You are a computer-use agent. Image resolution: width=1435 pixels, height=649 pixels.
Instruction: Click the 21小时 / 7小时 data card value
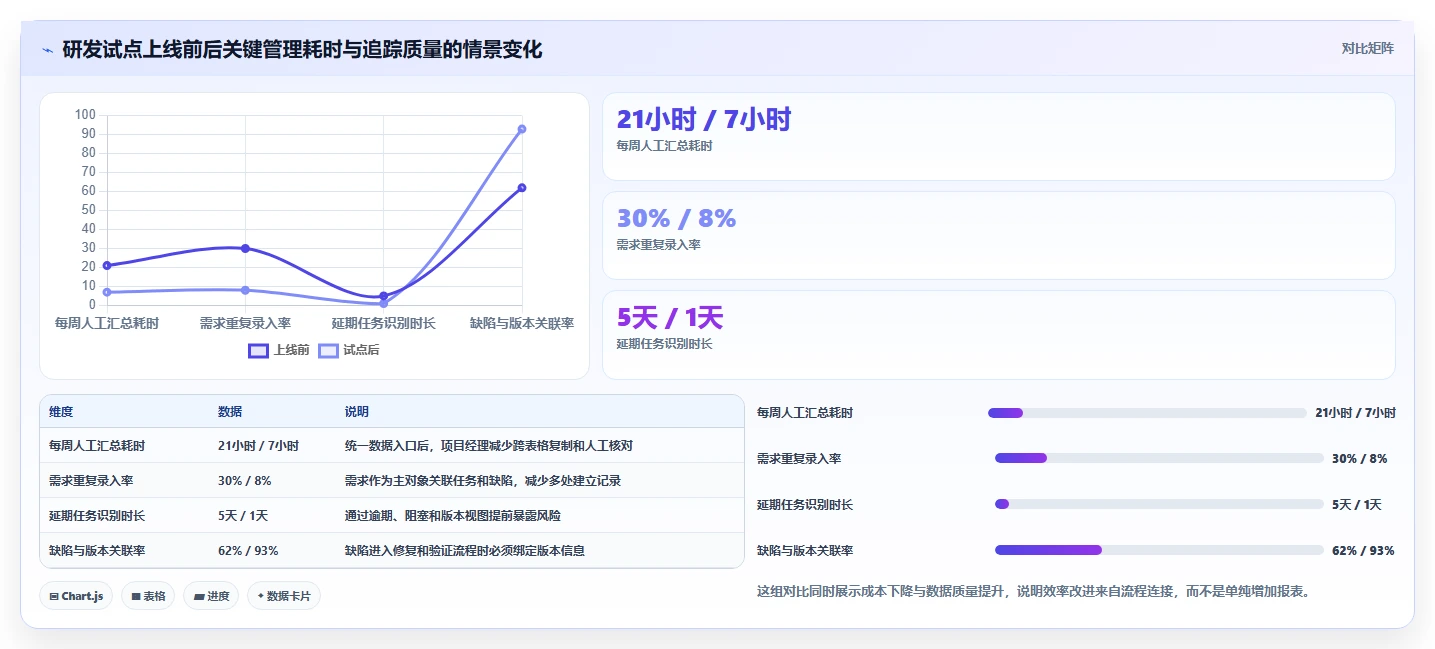click(x=704, y=120)
